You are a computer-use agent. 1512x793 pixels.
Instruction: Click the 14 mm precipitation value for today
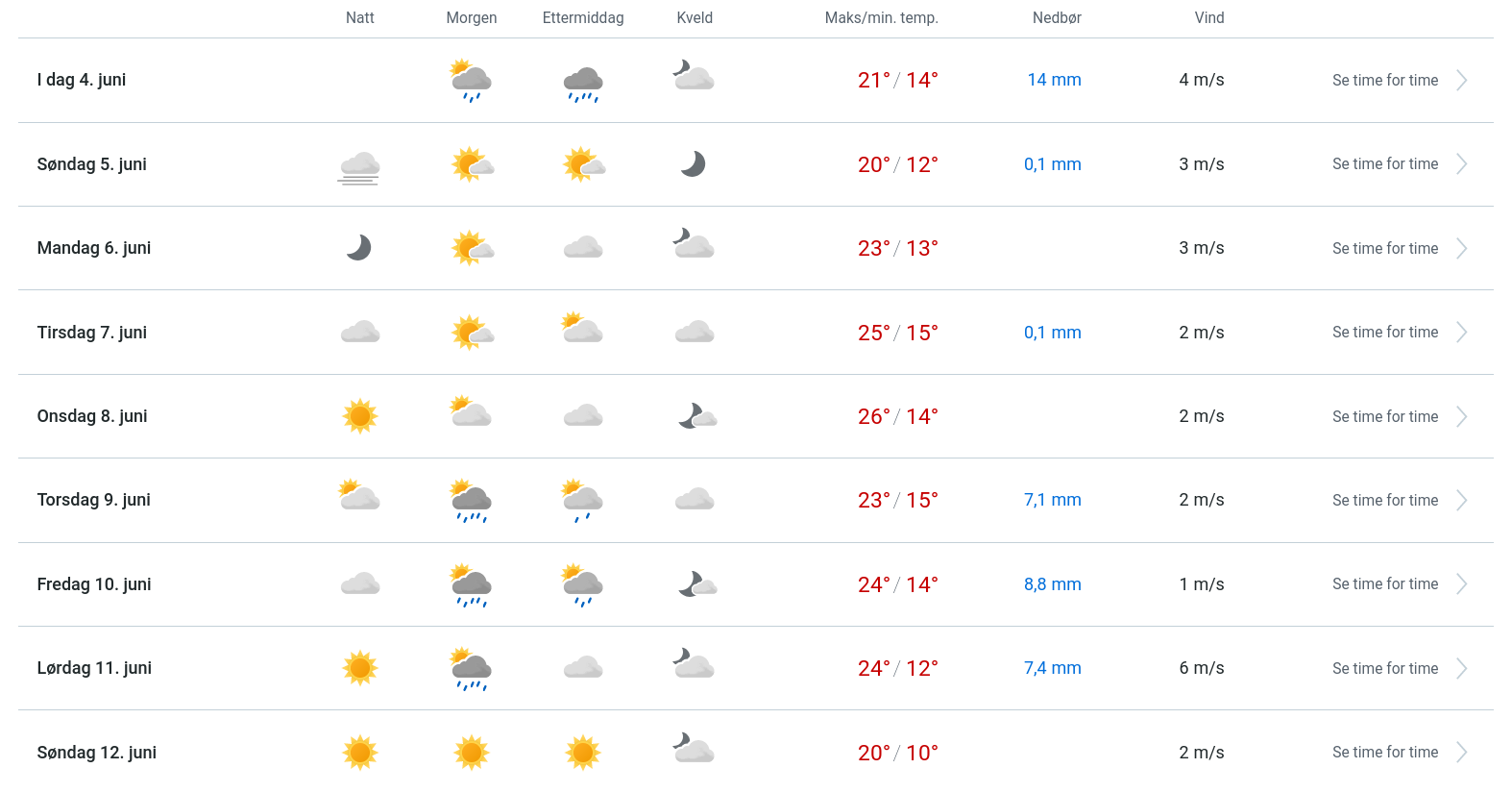pos(1054,81)
